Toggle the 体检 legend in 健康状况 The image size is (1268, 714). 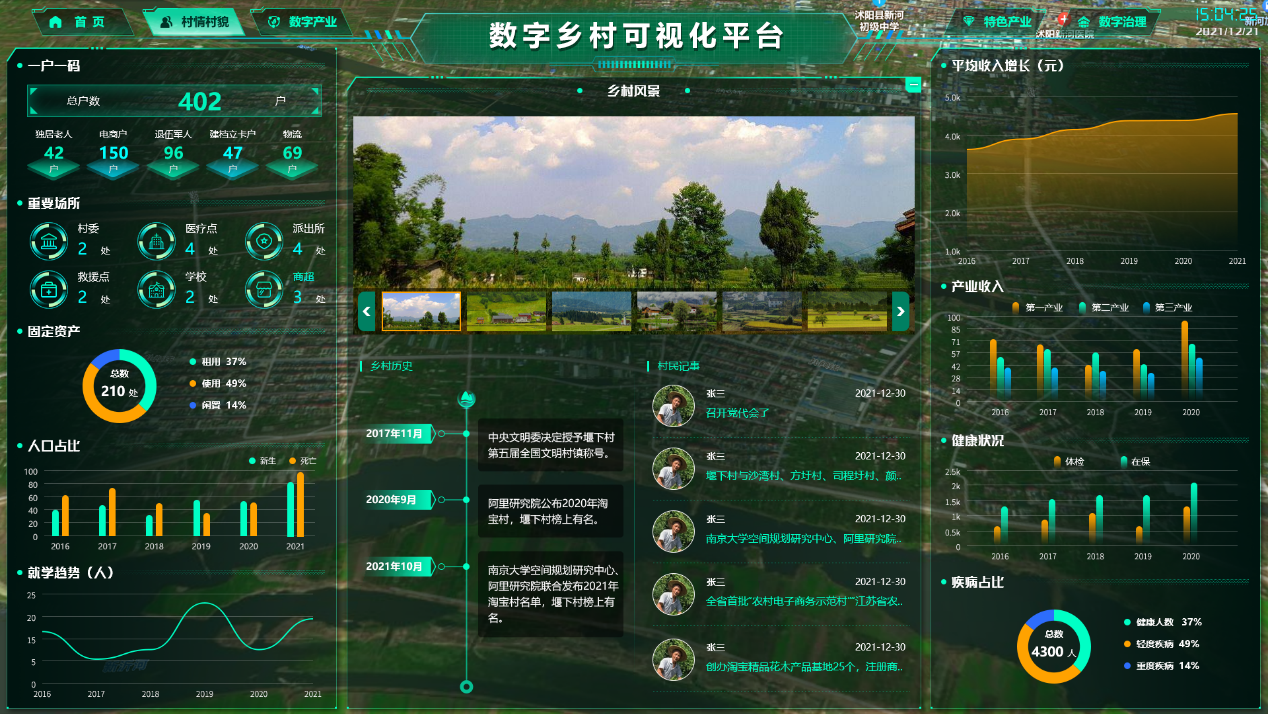pyautogui.click(x=1068, y=462)
